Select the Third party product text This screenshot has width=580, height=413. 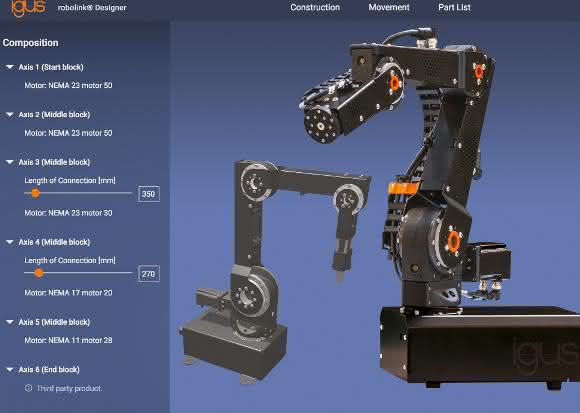click(x=69, y=389)
